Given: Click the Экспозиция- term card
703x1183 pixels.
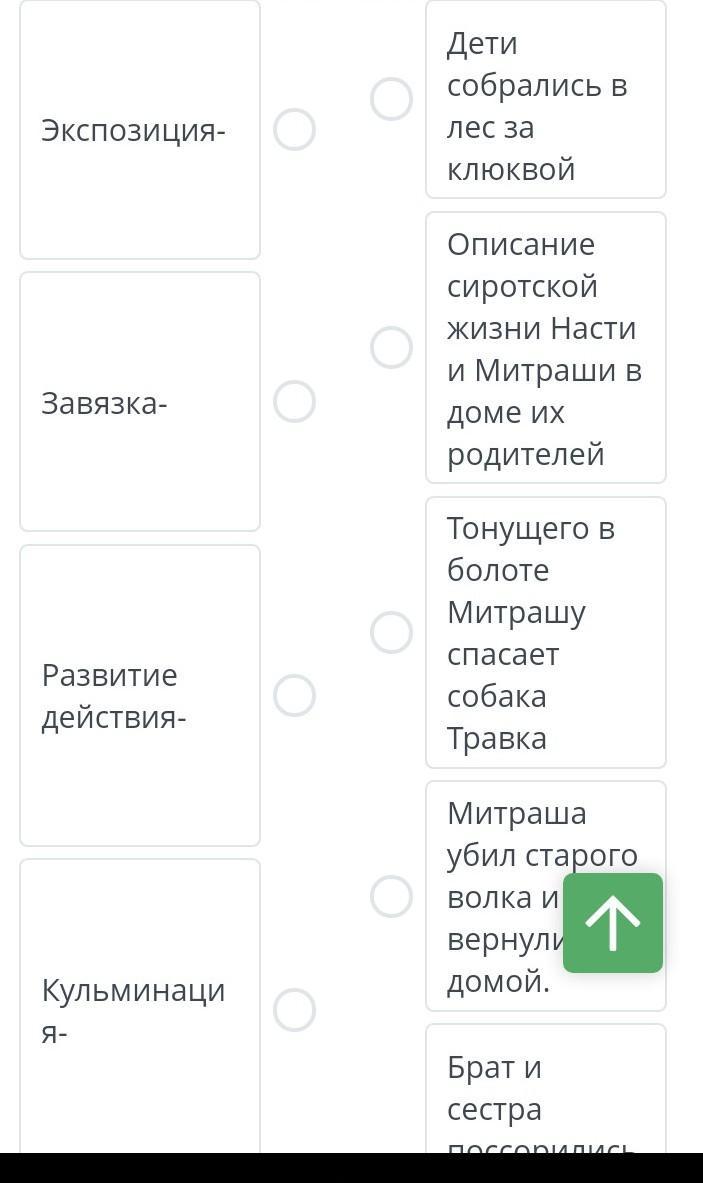Looking at the screenshot, I should (140, 130).
